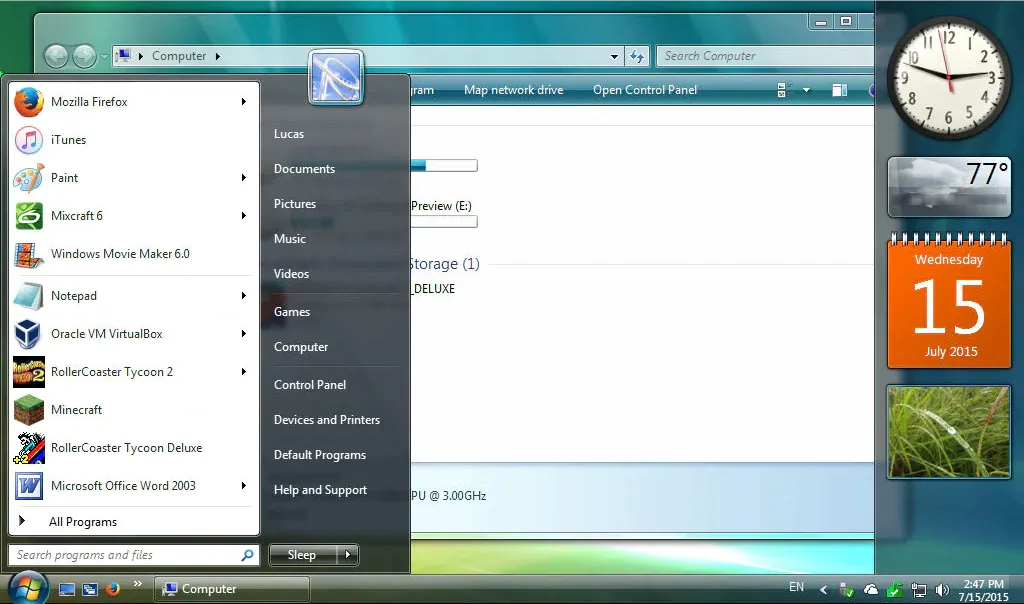
Task: Click the Show desktop icon in Quick Launch
Action: pyautogui.click(x=67, y=589)
